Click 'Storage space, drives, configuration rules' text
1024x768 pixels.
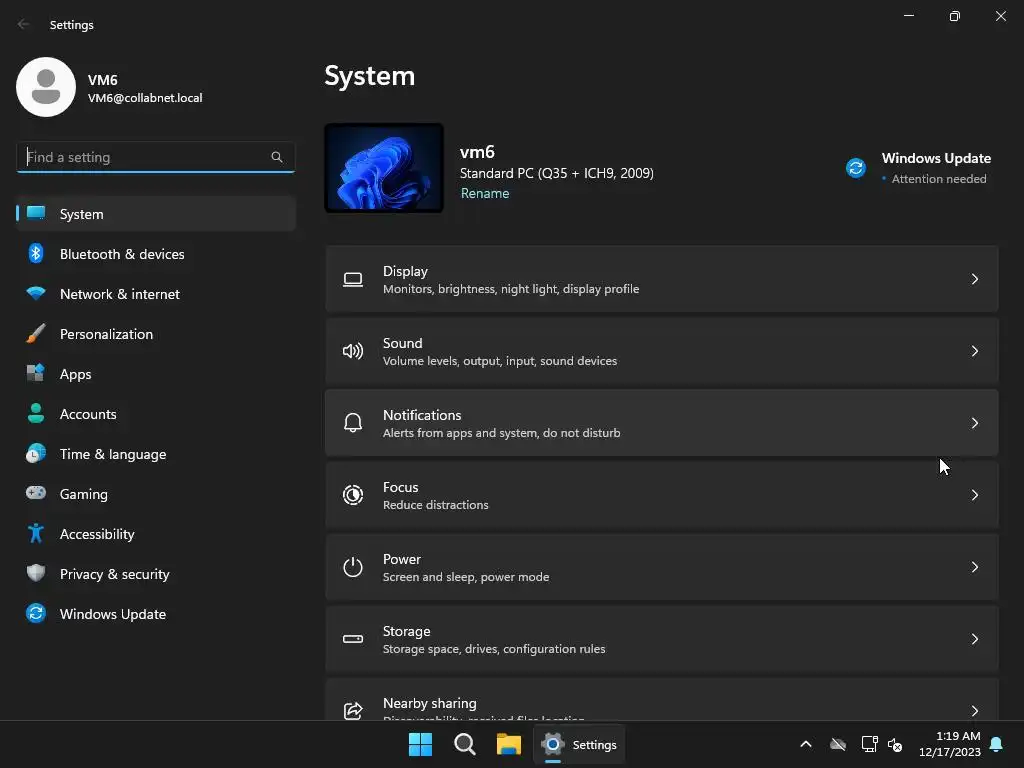click(494, 648)
